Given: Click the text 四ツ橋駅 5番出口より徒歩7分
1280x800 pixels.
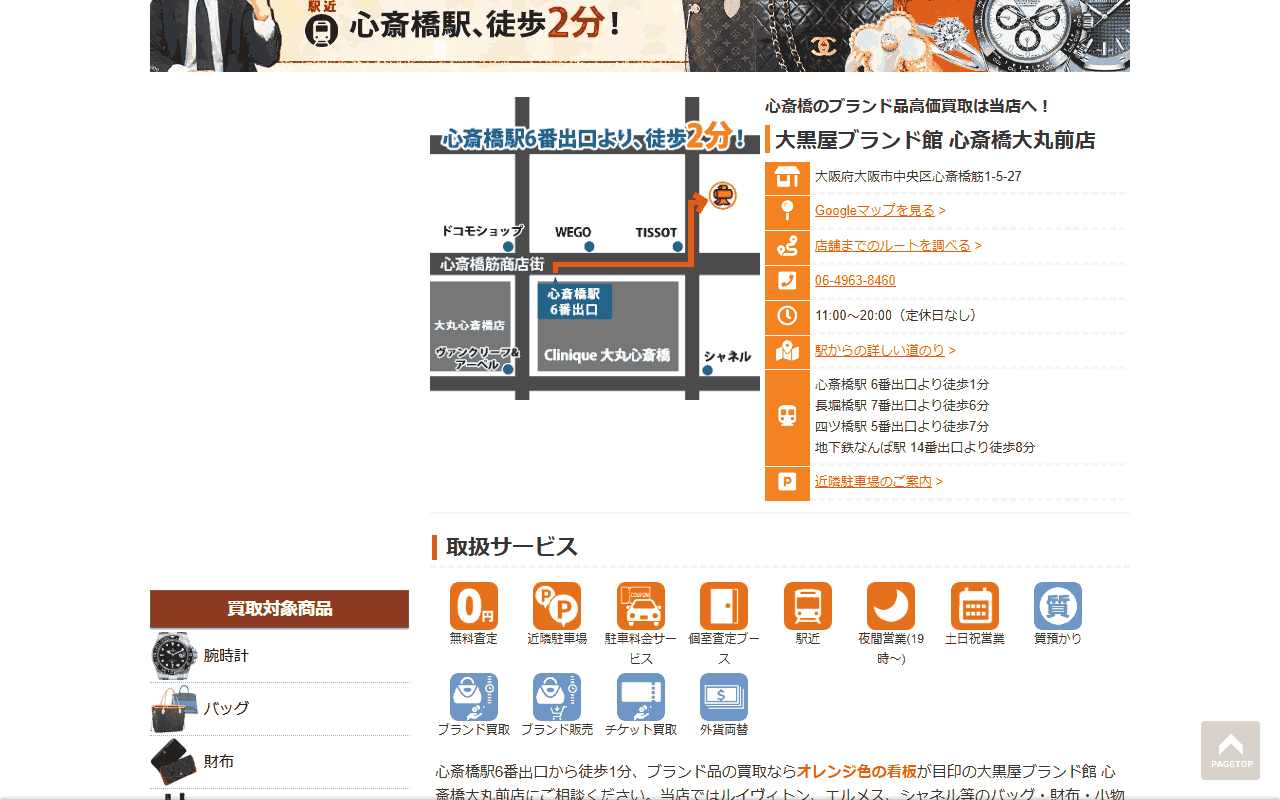Looking at the screenshot, I should [902, 427].
